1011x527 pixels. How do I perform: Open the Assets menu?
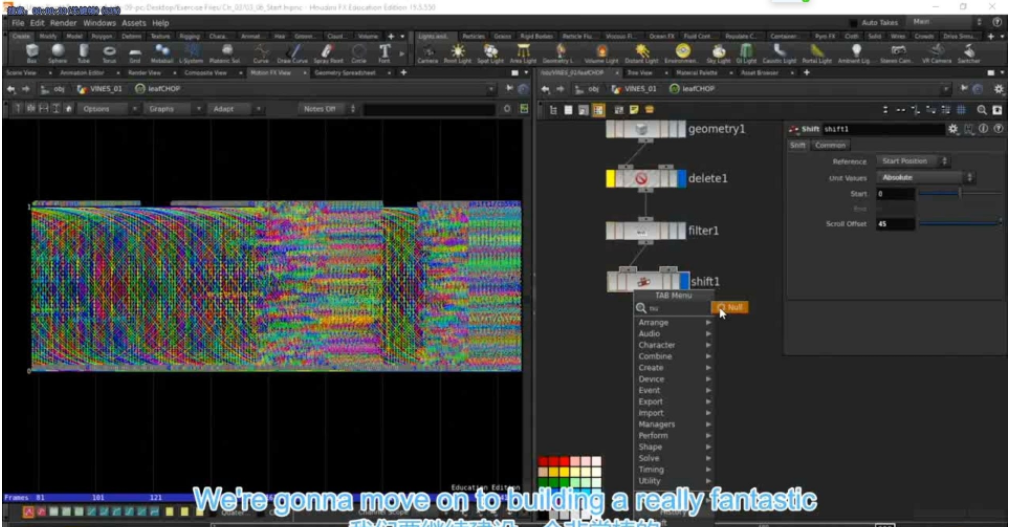point(134,23)
